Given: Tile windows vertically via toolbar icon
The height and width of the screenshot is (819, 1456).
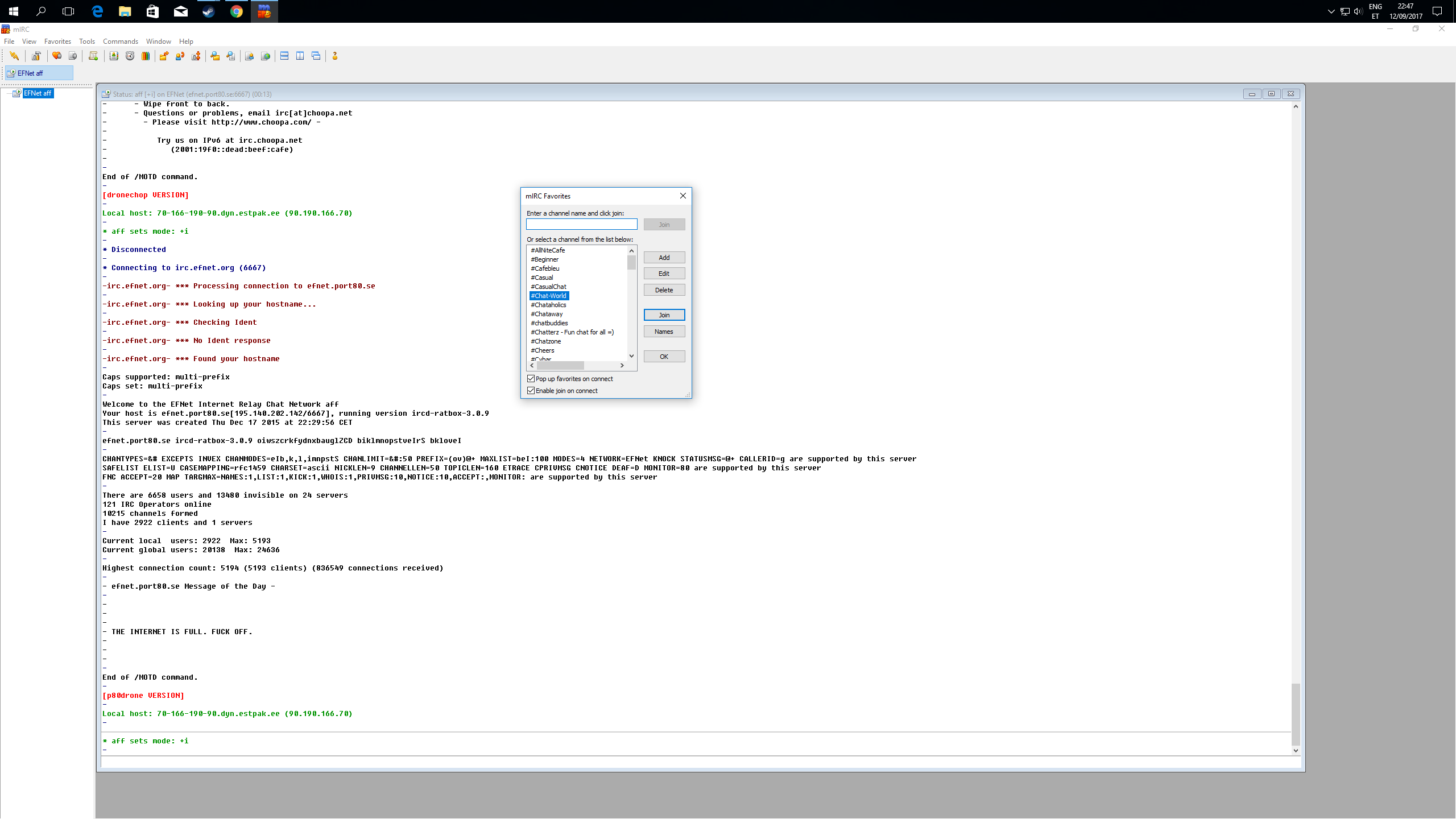Looking at the screenshot, I should point(300,56).
